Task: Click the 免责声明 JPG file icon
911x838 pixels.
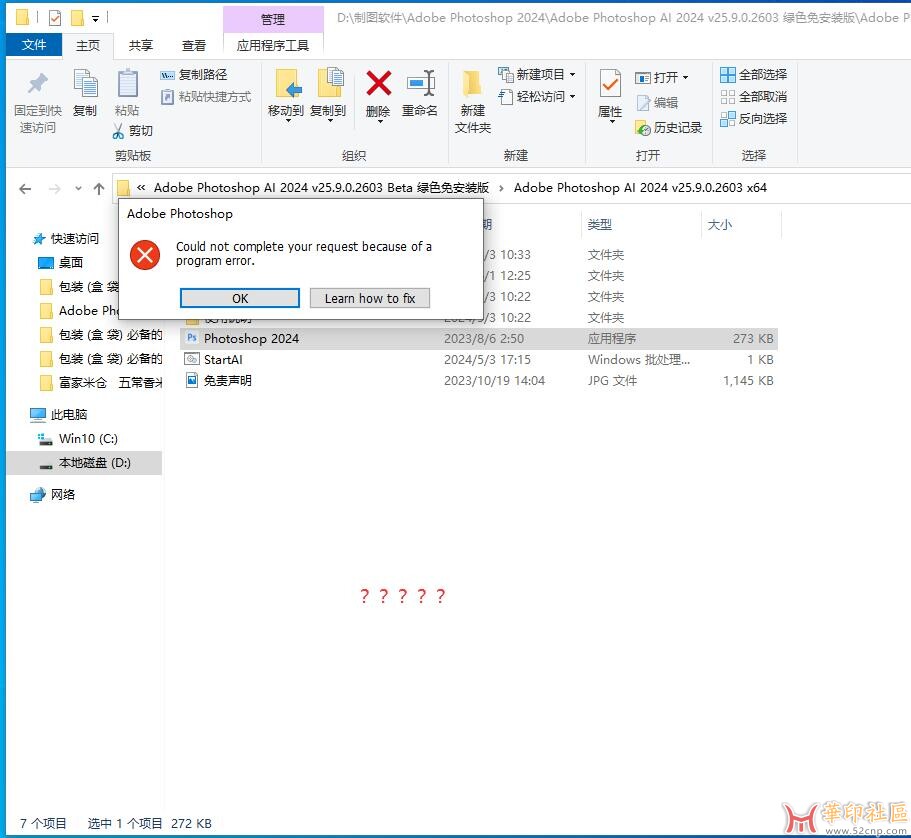Action: (x=192, y=380)
